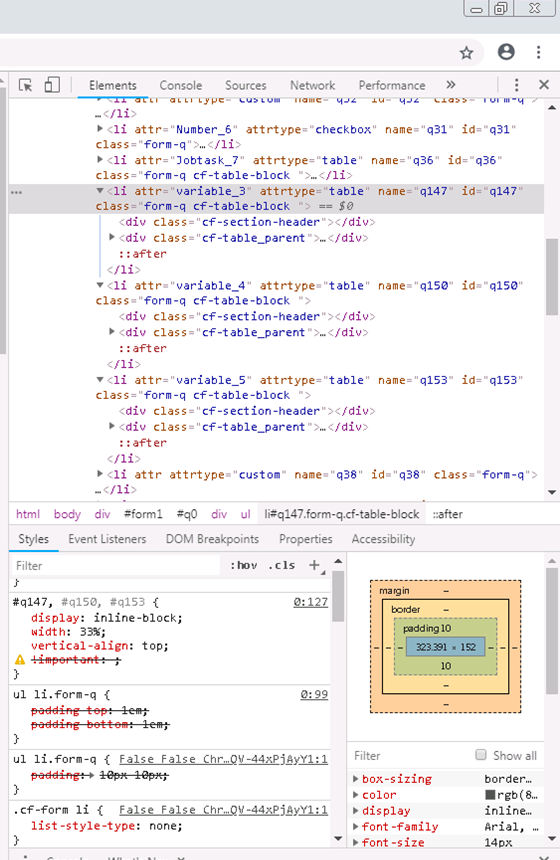
Task: Click the Styles pane scroll down arrow
Action: (x=338, y=839)
